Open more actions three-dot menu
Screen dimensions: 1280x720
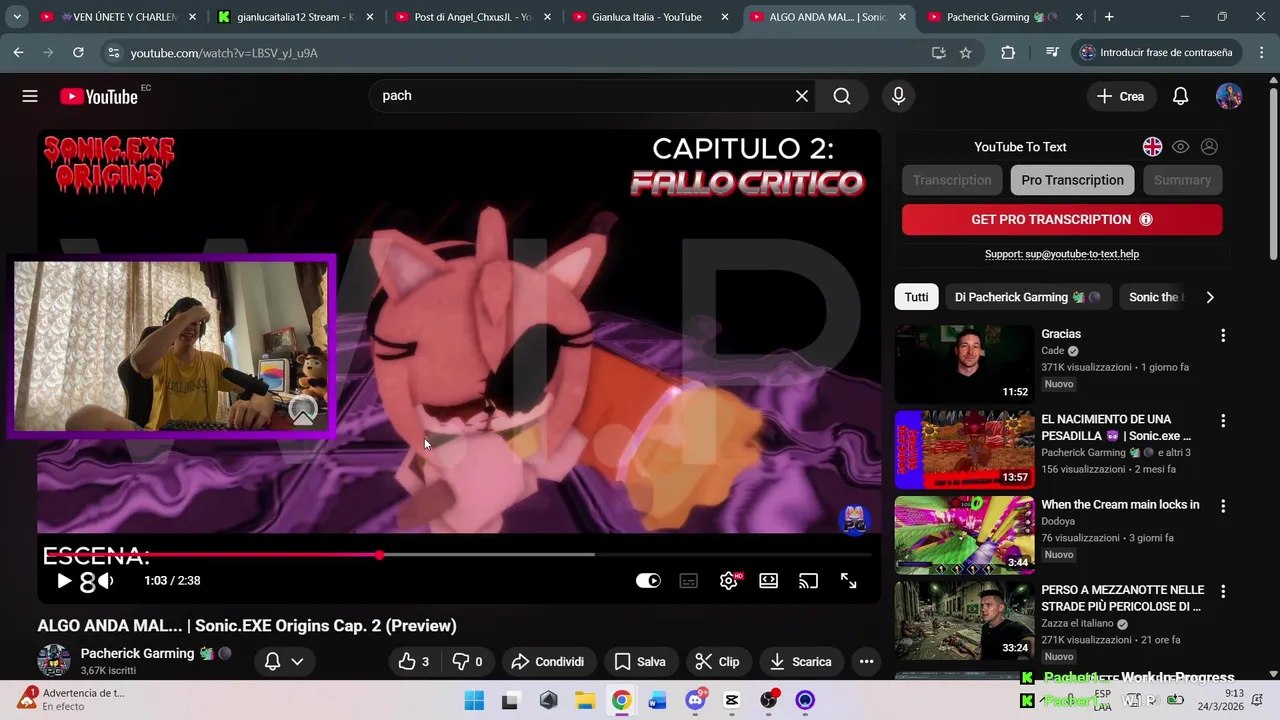pos(866,662)
